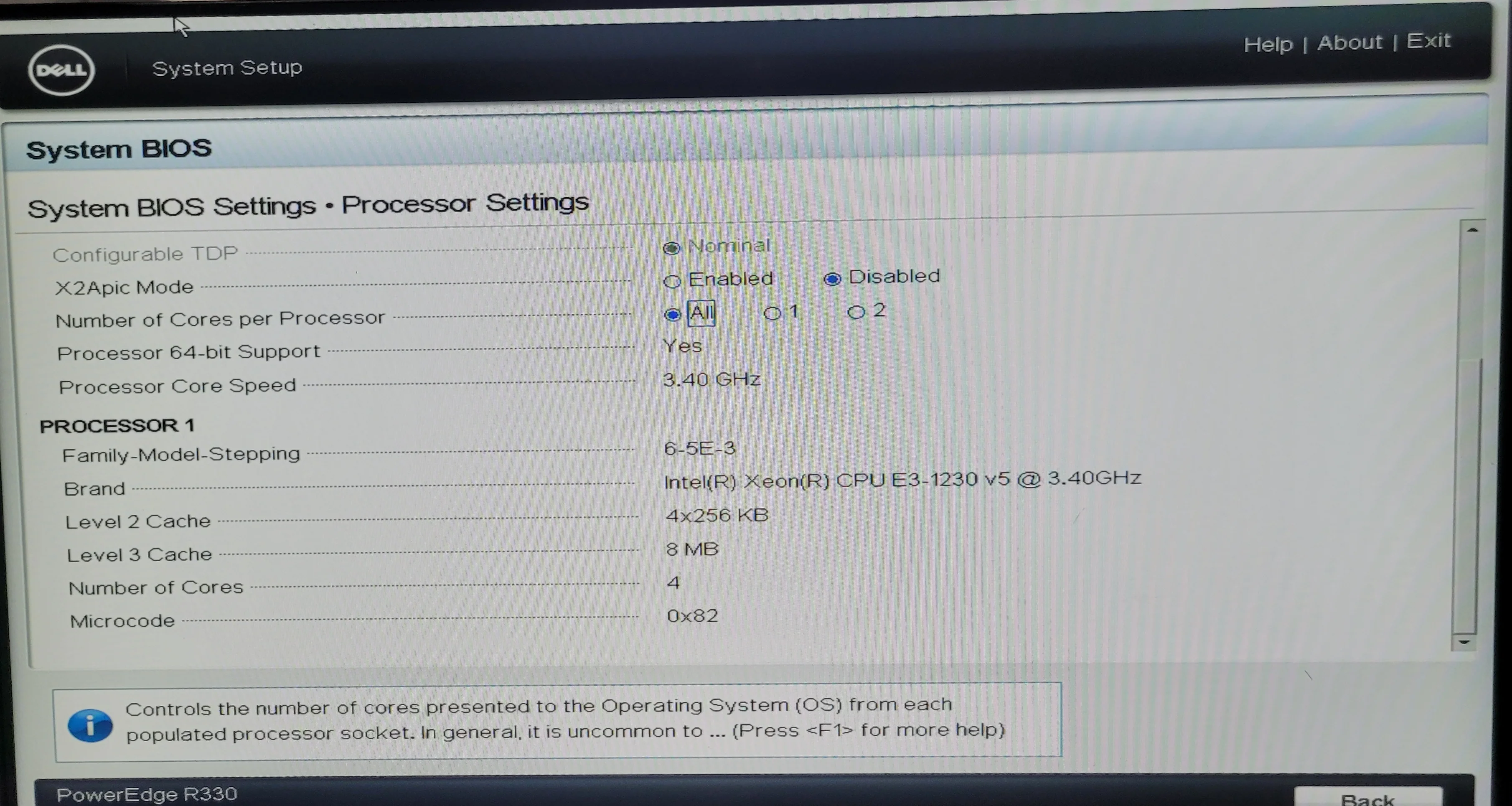Click the System Setup header text
This screenshot has height=806, width=1512.
[227, 68]
